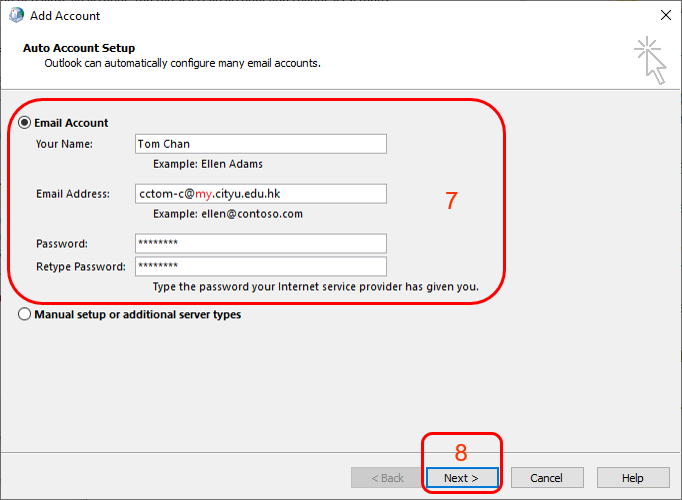Click into the Email Address field
The image size is (682, 500).
click(x=260, y=194)
